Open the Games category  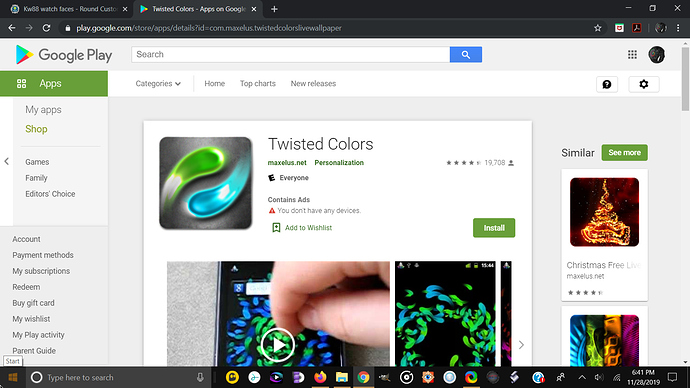tap(37, 162)
